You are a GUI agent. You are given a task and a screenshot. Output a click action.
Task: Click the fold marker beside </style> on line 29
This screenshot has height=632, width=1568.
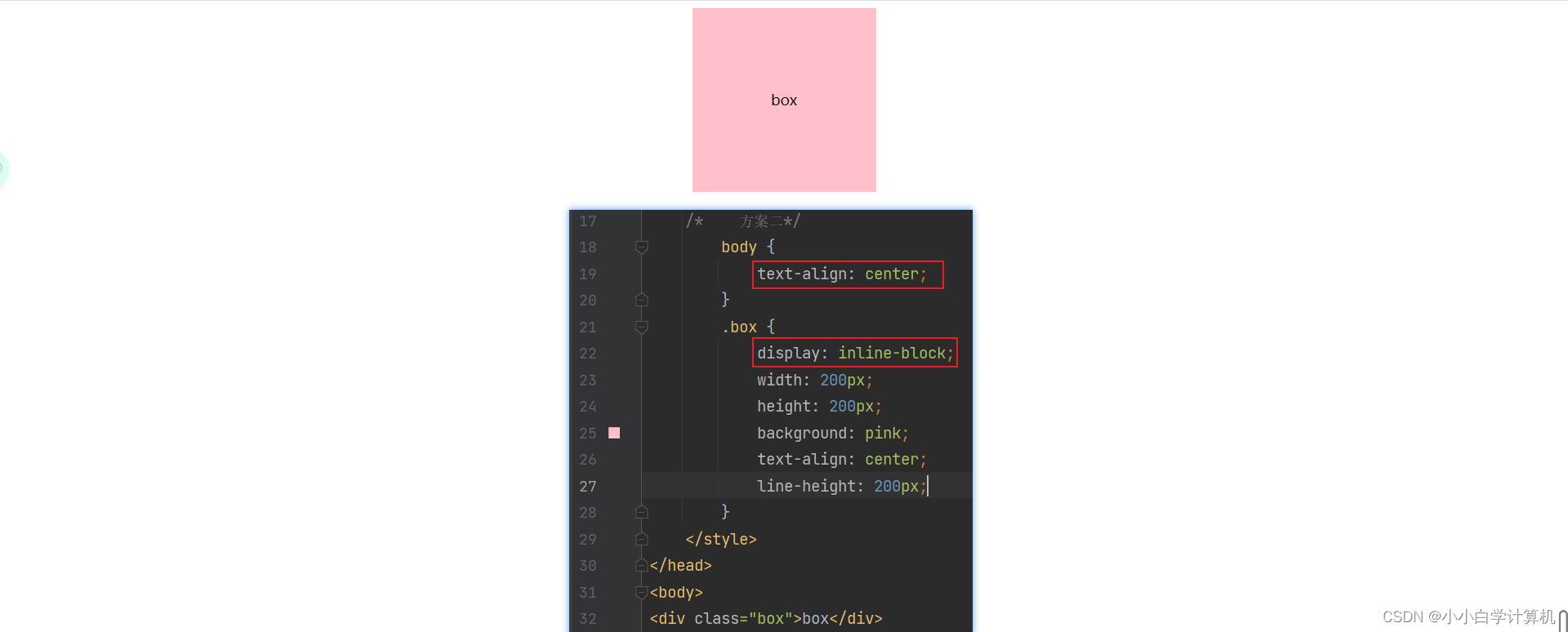(x=642, y=540)
